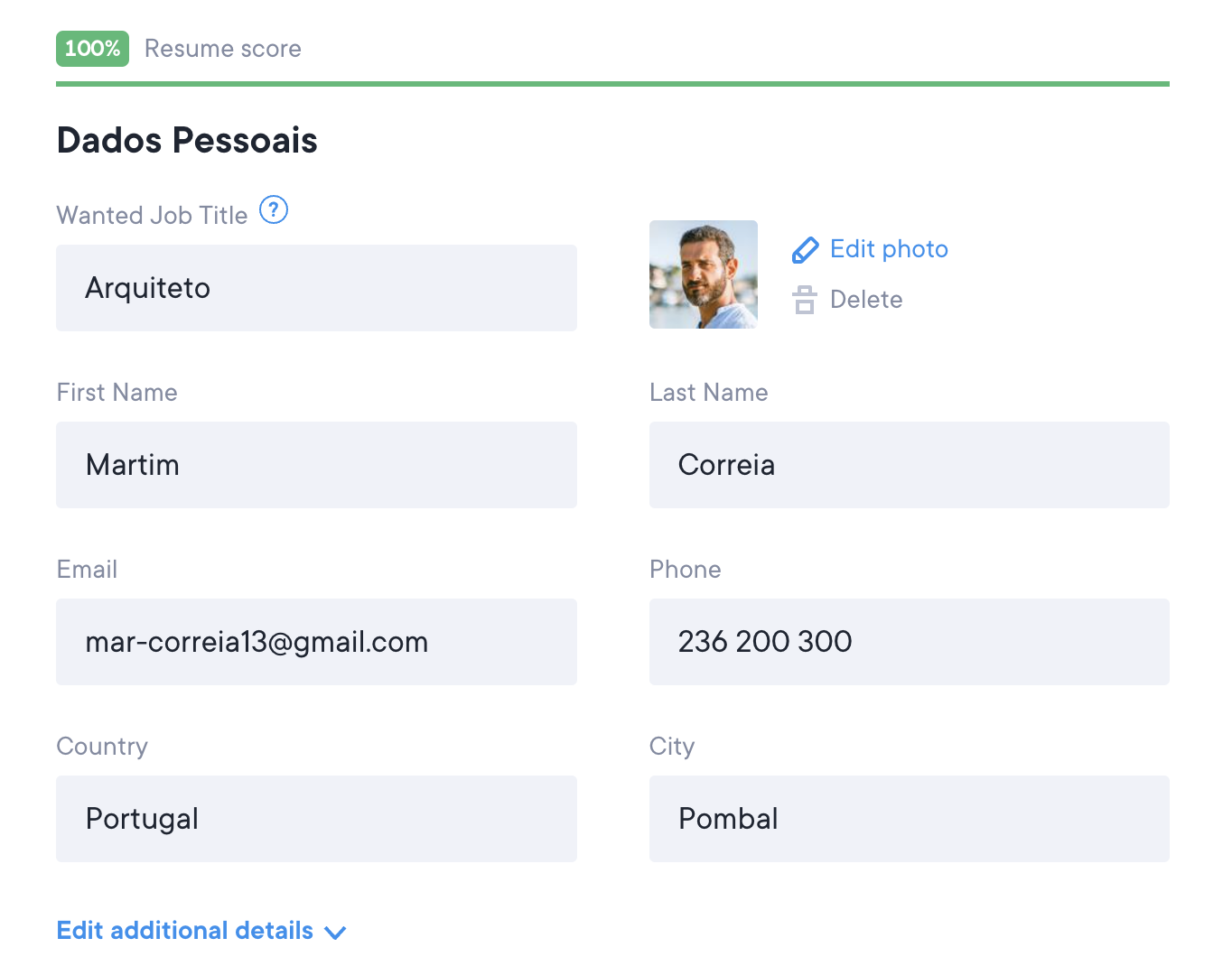Click the green 100% resume score badge

pyautogui.click(x=92, y=49)
